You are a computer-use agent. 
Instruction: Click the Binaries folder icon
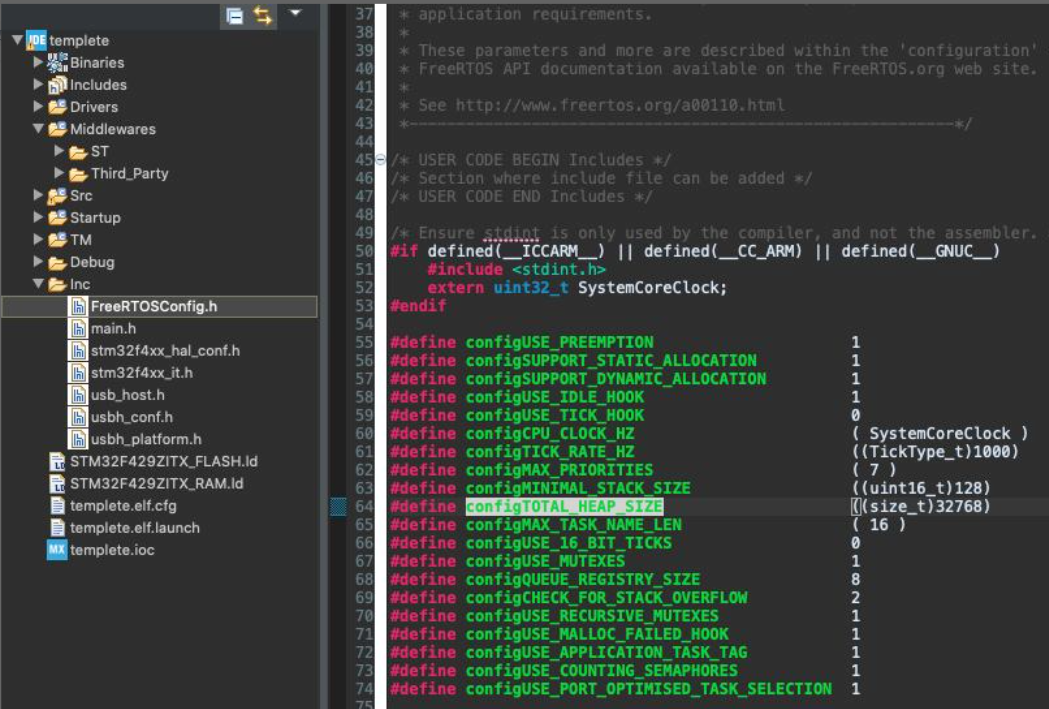(x=57, y=62)
